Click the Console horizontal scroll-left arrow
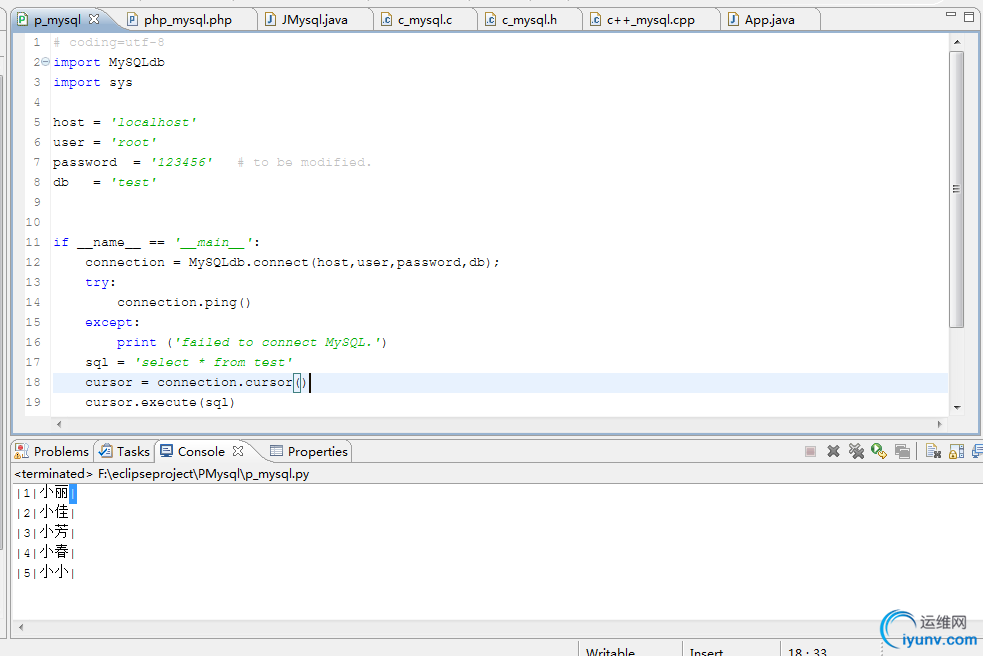The height and width of the screenshot is (656, 983). pos(21,627)
